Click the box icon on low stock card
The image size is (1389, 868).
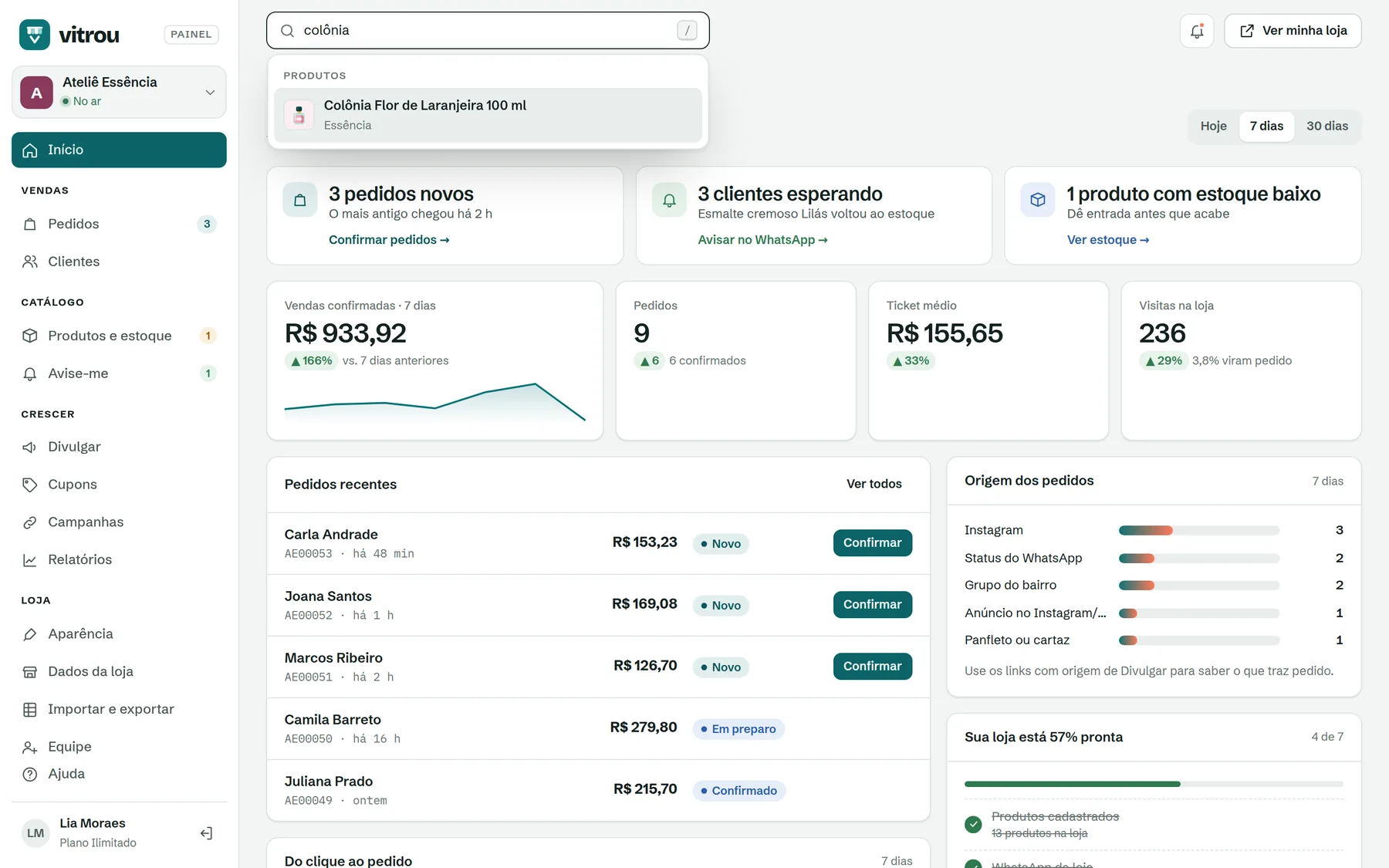[1038, 200]
